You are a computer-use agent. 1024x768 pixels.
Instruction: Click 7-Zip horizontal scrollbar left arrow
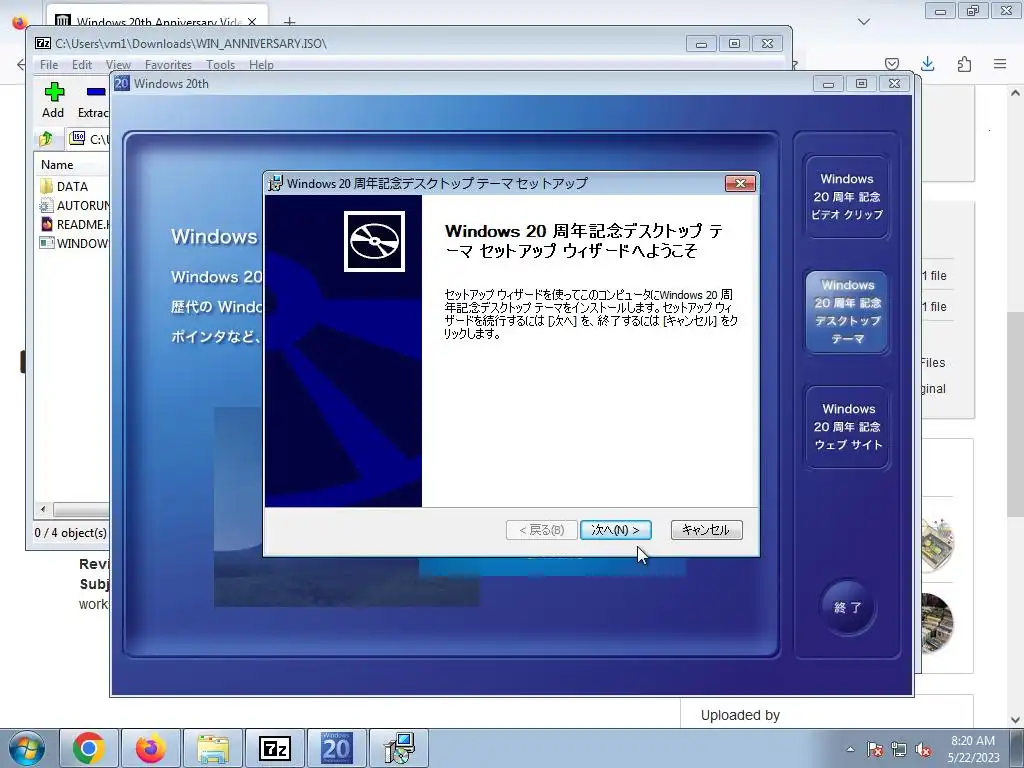coord(43,509)
